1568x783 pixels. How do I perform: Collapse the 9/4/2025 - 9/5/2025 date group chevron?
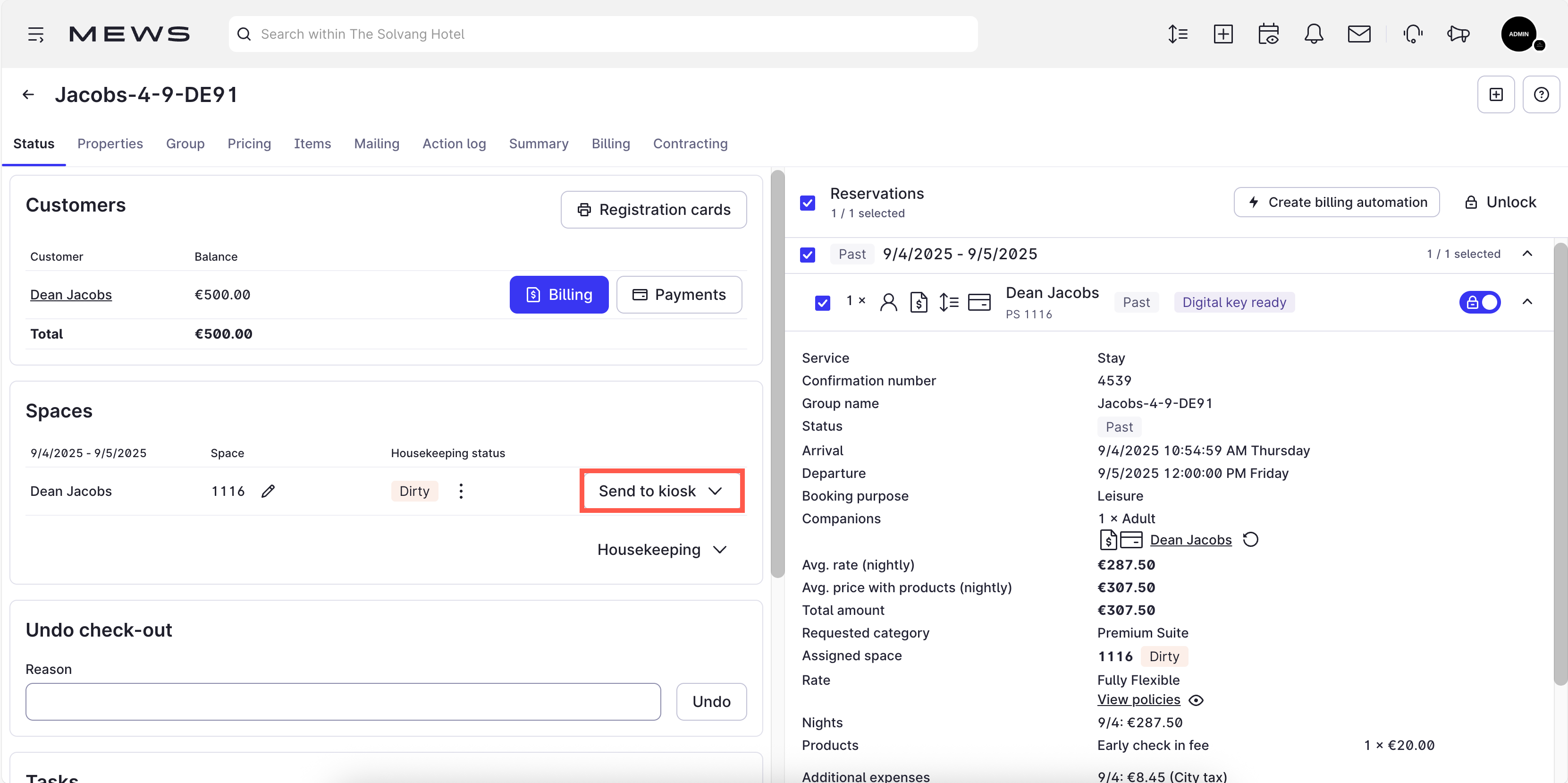click(1526, 253)
